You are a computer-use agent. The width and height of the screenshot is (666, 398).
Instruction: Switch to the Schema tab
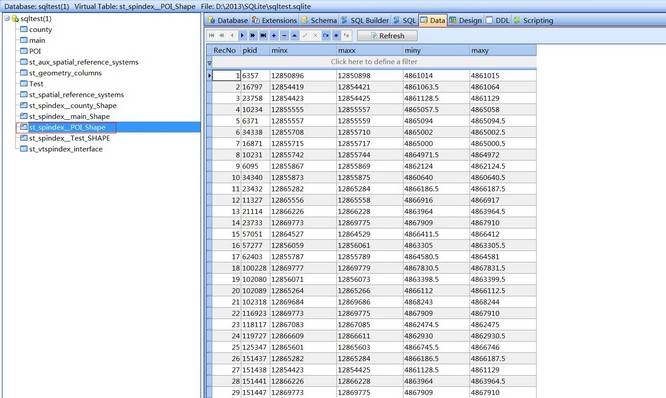click(x=319, y=20)
